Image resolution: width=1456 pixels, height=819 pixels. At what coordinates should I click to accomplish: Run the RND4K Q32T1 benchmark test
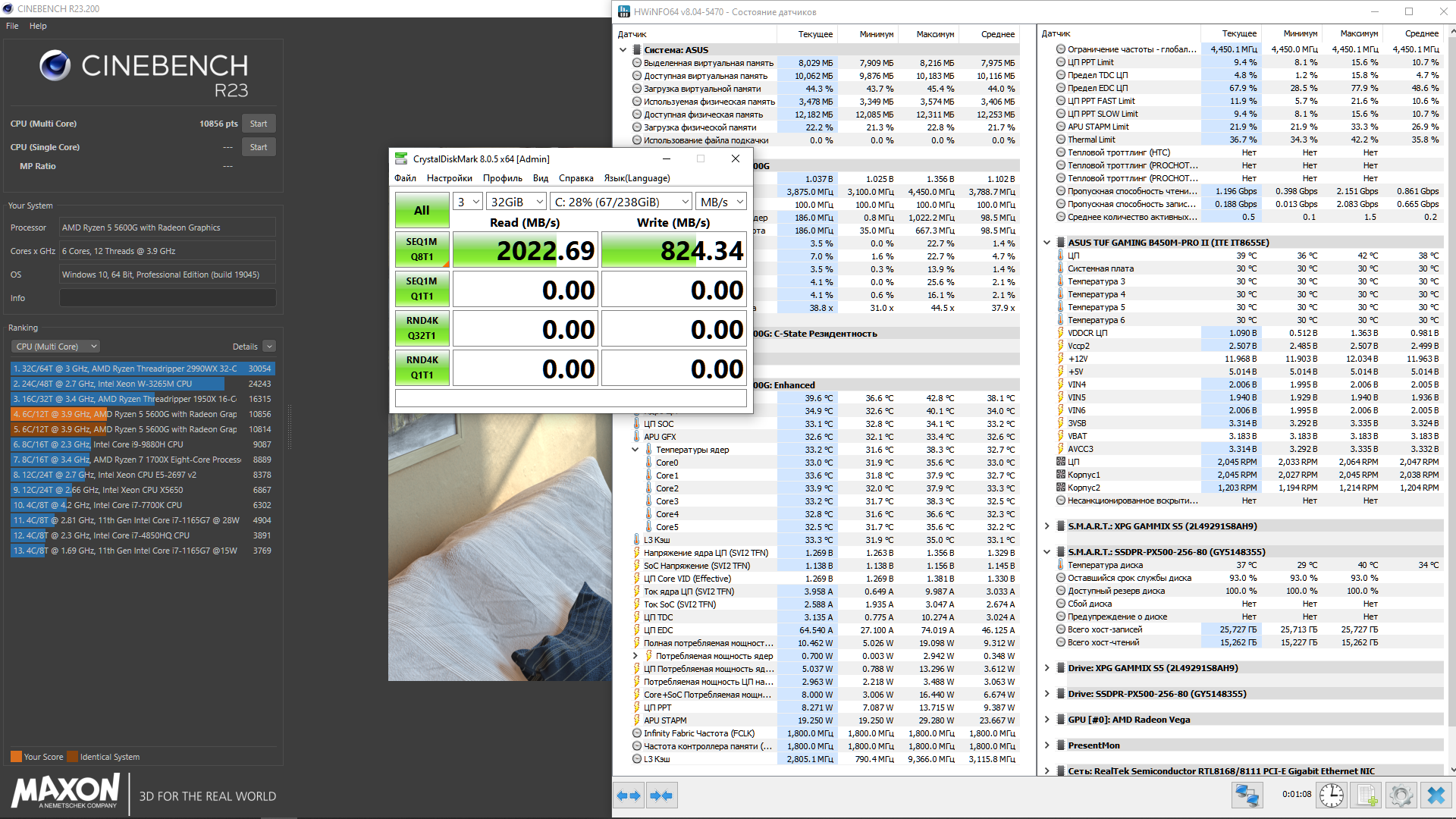[x=422, y=328]
